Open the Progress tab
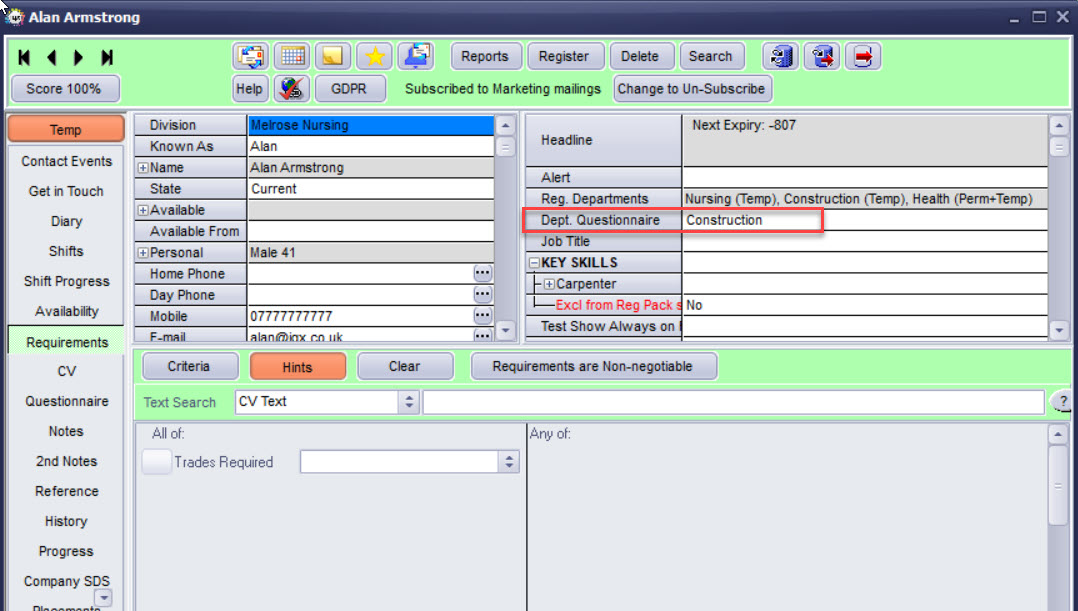The image size is (1078, 611). click(66, 551)
